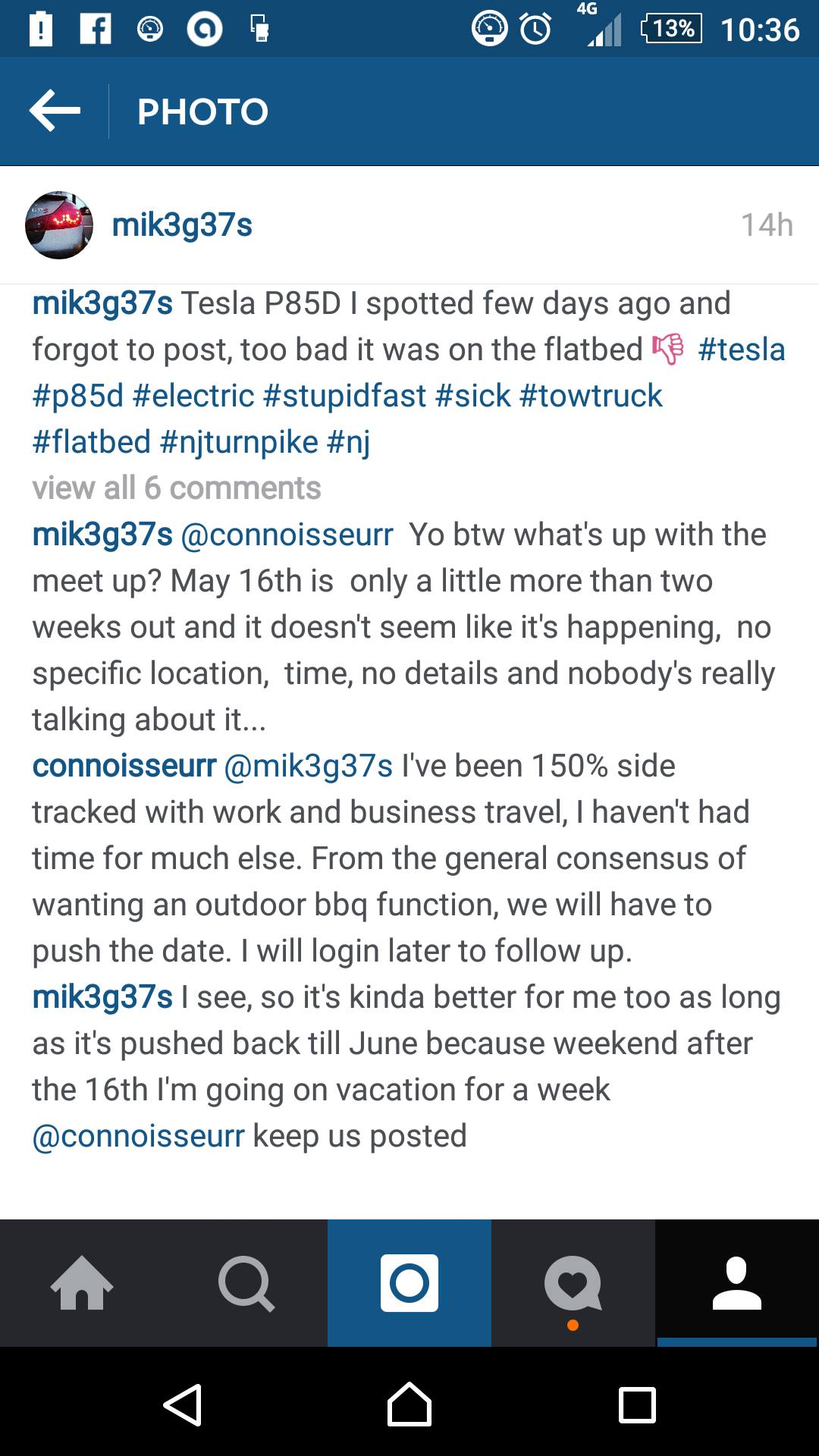819x1456 pixels.
Task: Open the Search explore tab
Action: [x=246, y=1283]
